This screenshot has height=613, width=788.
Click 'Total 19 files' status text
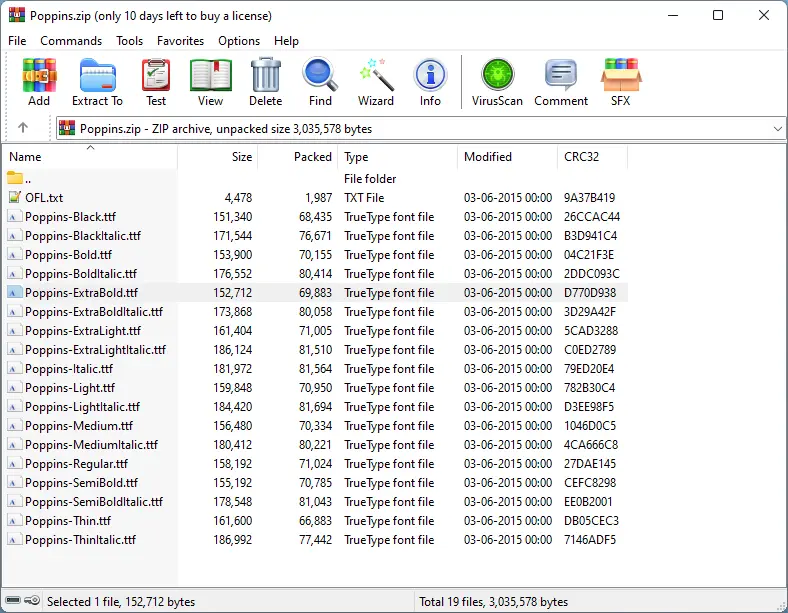point(452,601)
